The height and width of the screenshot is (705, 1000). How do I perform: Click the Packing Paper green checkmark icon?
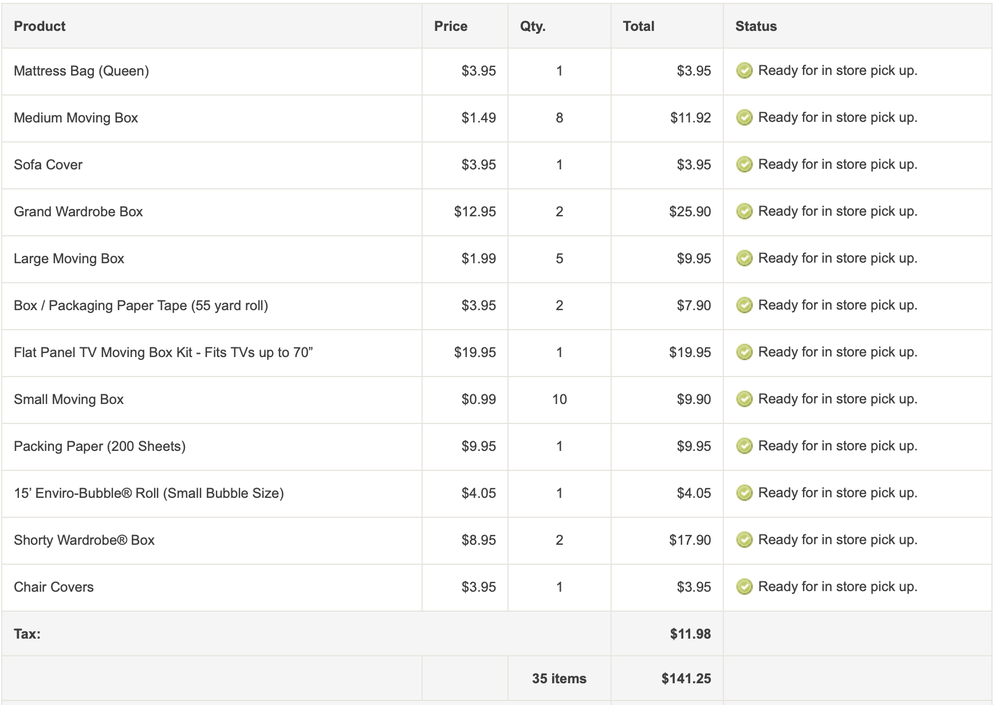[x=744, y=447]
